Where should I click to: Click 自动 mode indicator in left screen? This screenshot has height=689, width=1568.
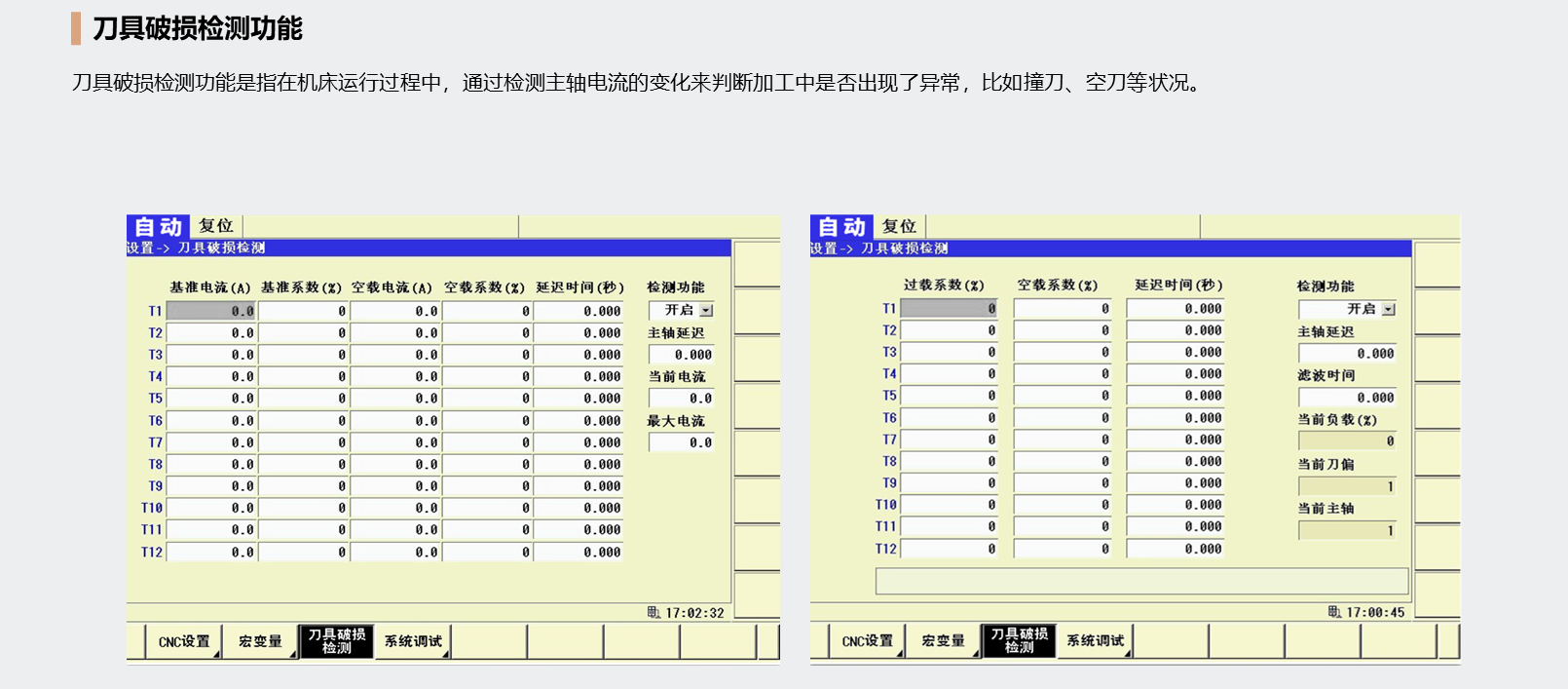pyautogui.click(x=159, y=227)
